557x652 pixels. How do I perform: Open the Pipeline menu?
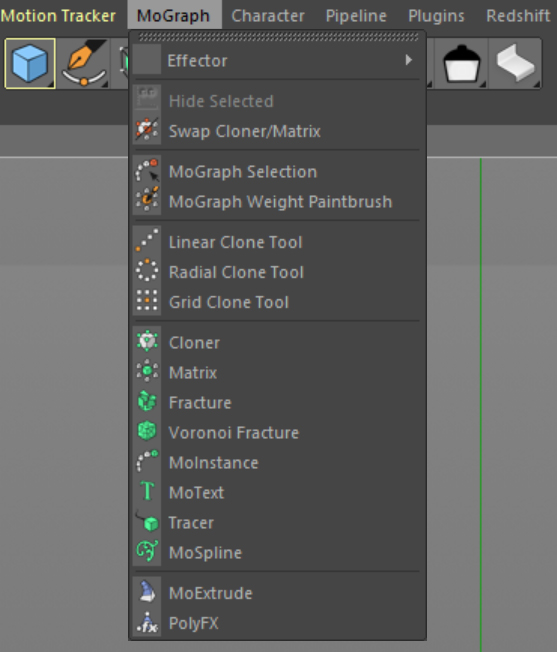356,16
